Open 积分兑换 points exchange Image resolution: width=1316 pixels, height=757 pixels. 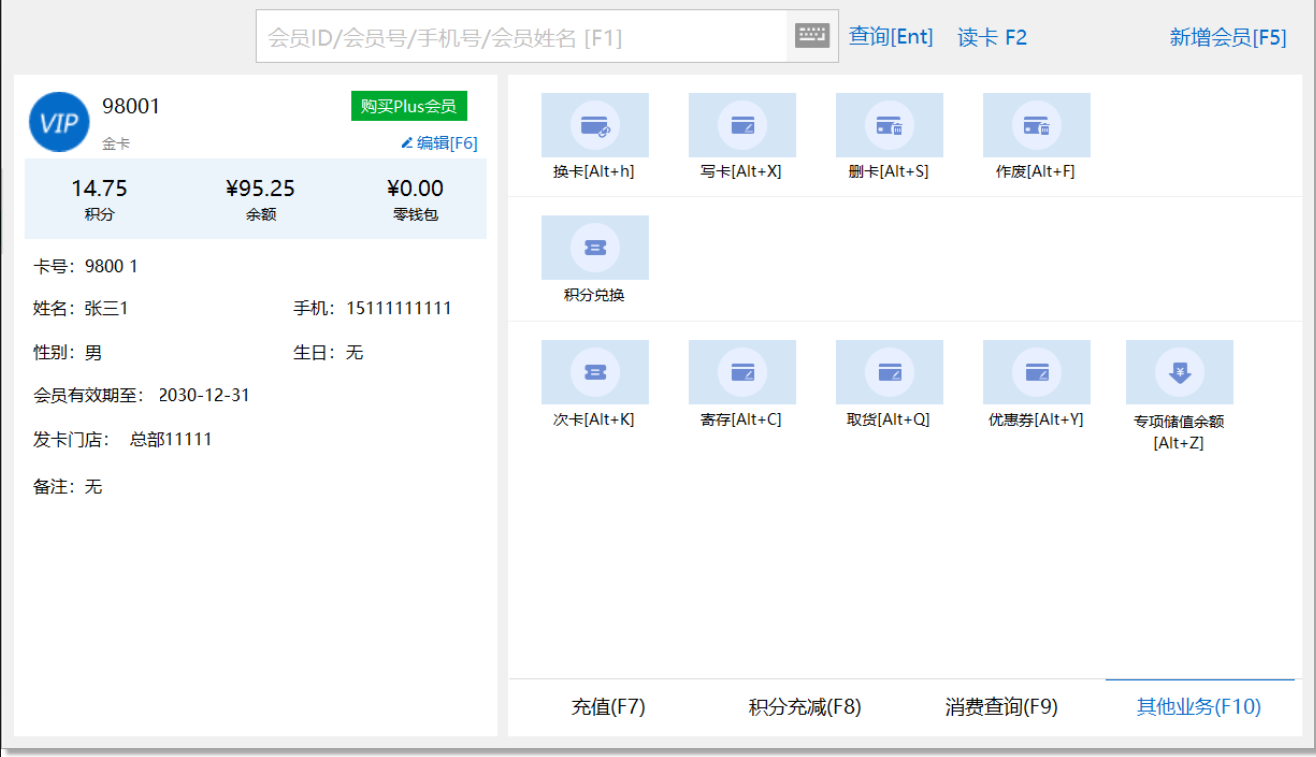click(x=595, y=248)
